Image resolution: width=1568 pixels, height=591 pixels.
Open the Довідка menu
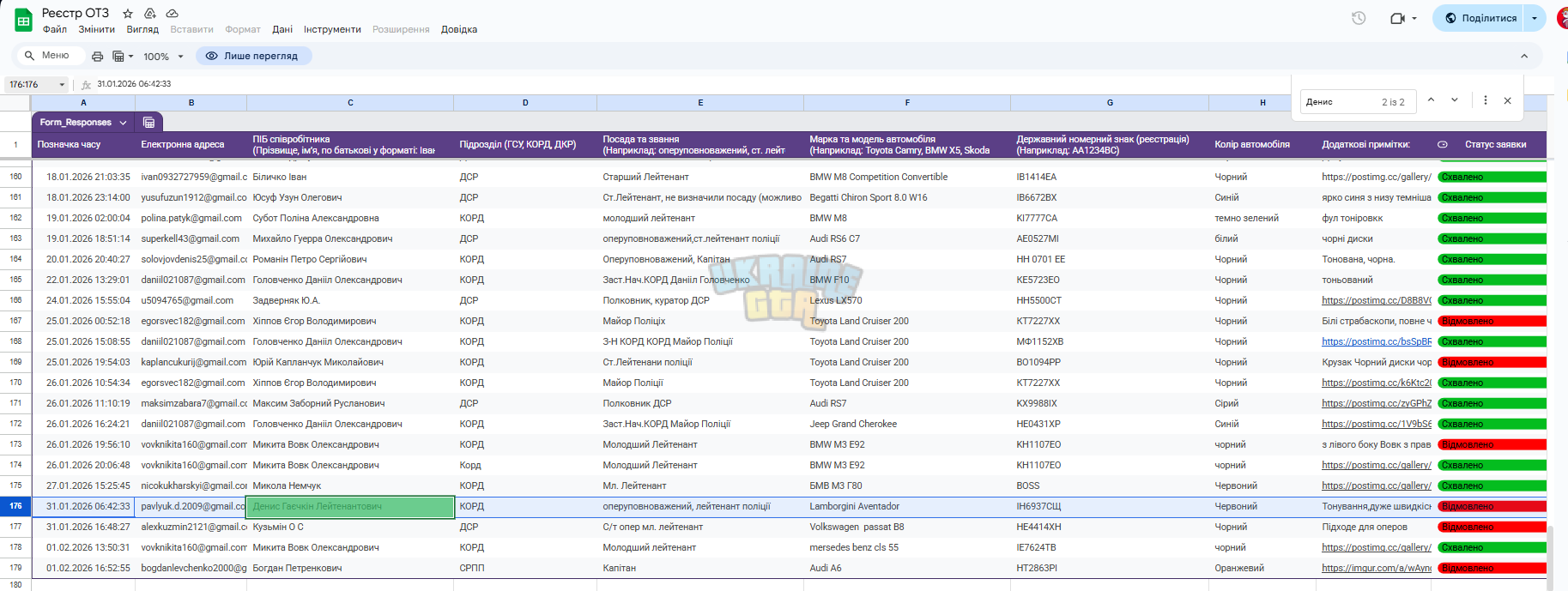tap(459, 29)
